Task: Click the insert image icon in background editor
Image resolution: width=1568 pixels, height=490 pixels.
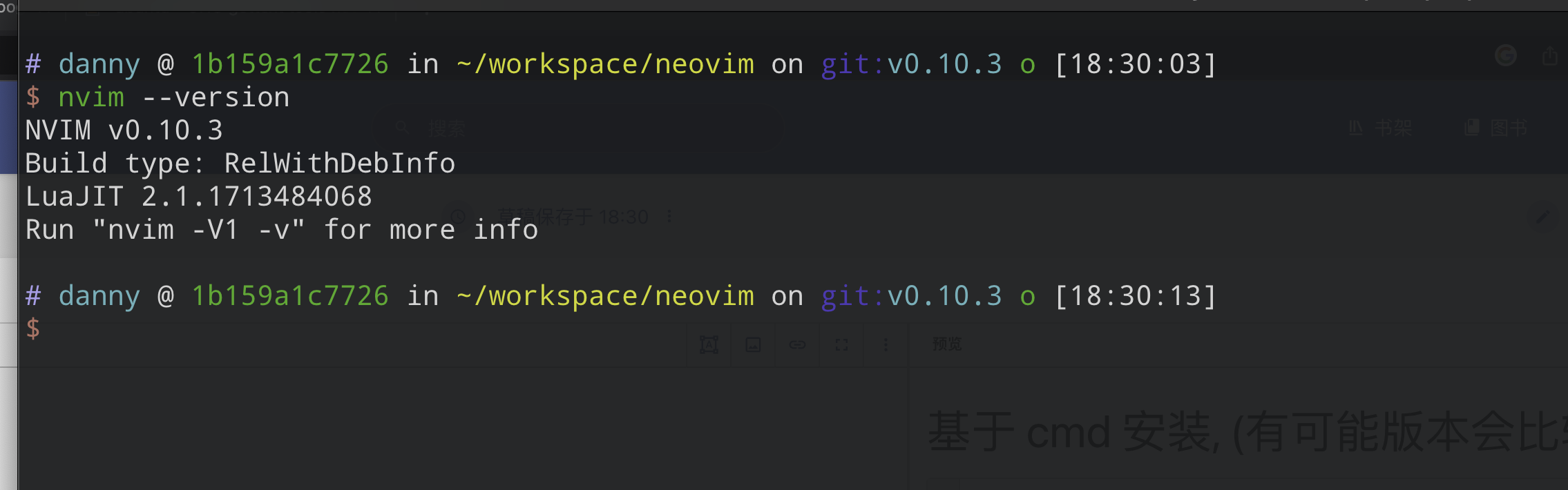Action: coord(753,344)
